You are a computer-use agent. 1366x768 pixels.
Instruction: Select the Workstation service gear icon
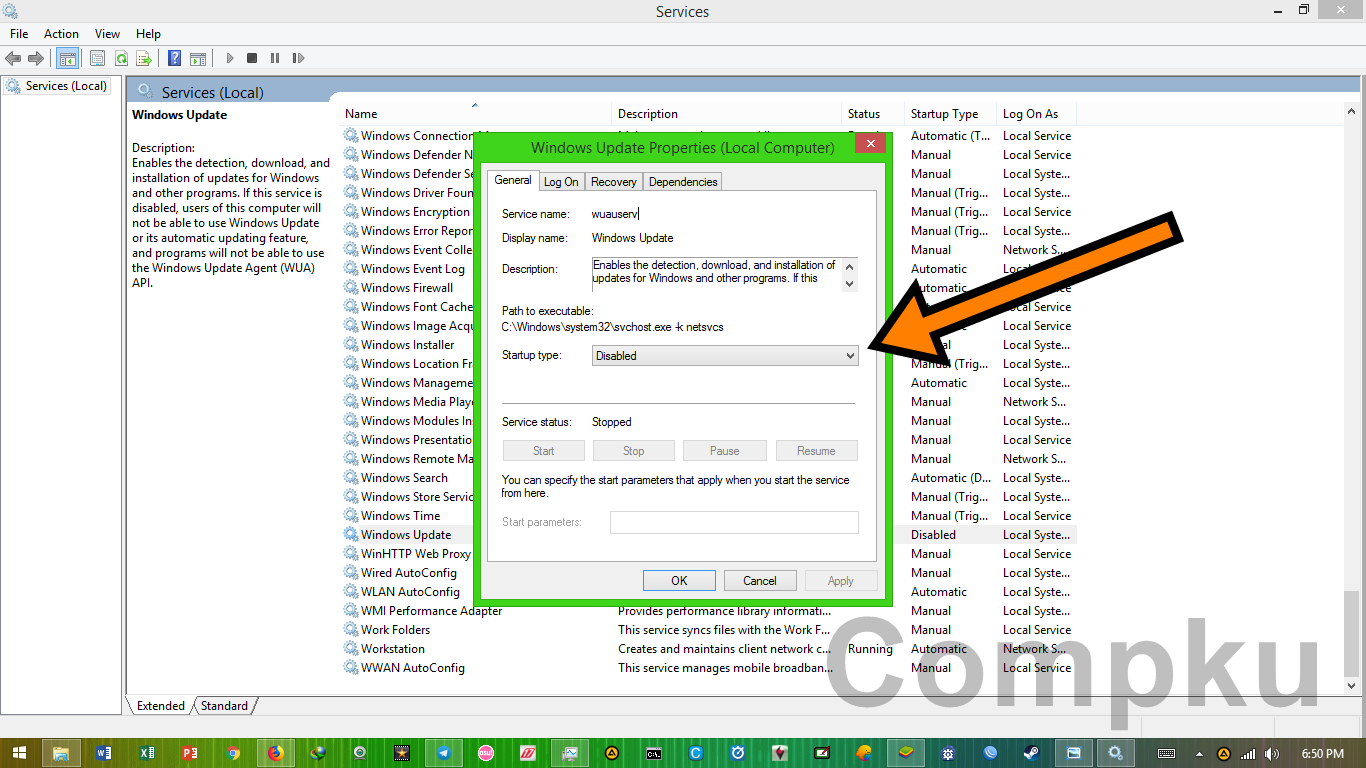coord(351,649)
